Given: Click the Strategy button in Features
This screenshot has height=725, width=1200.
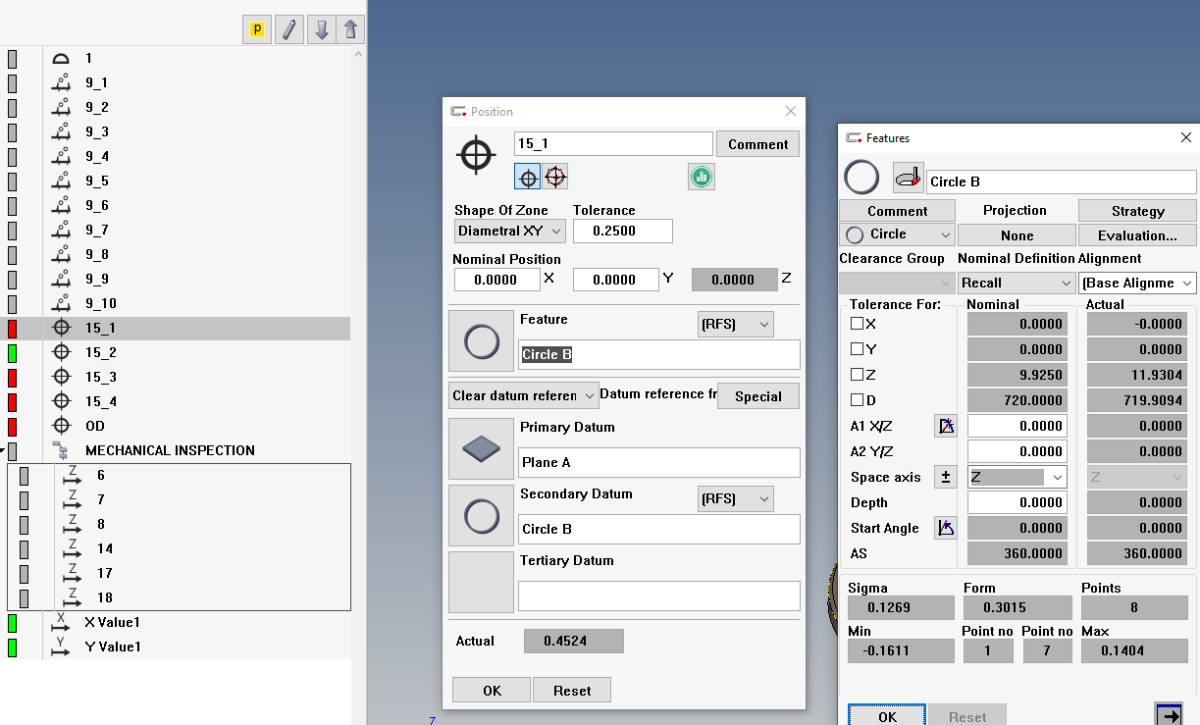Looking at the screenshot, I should coord(1137,211).
